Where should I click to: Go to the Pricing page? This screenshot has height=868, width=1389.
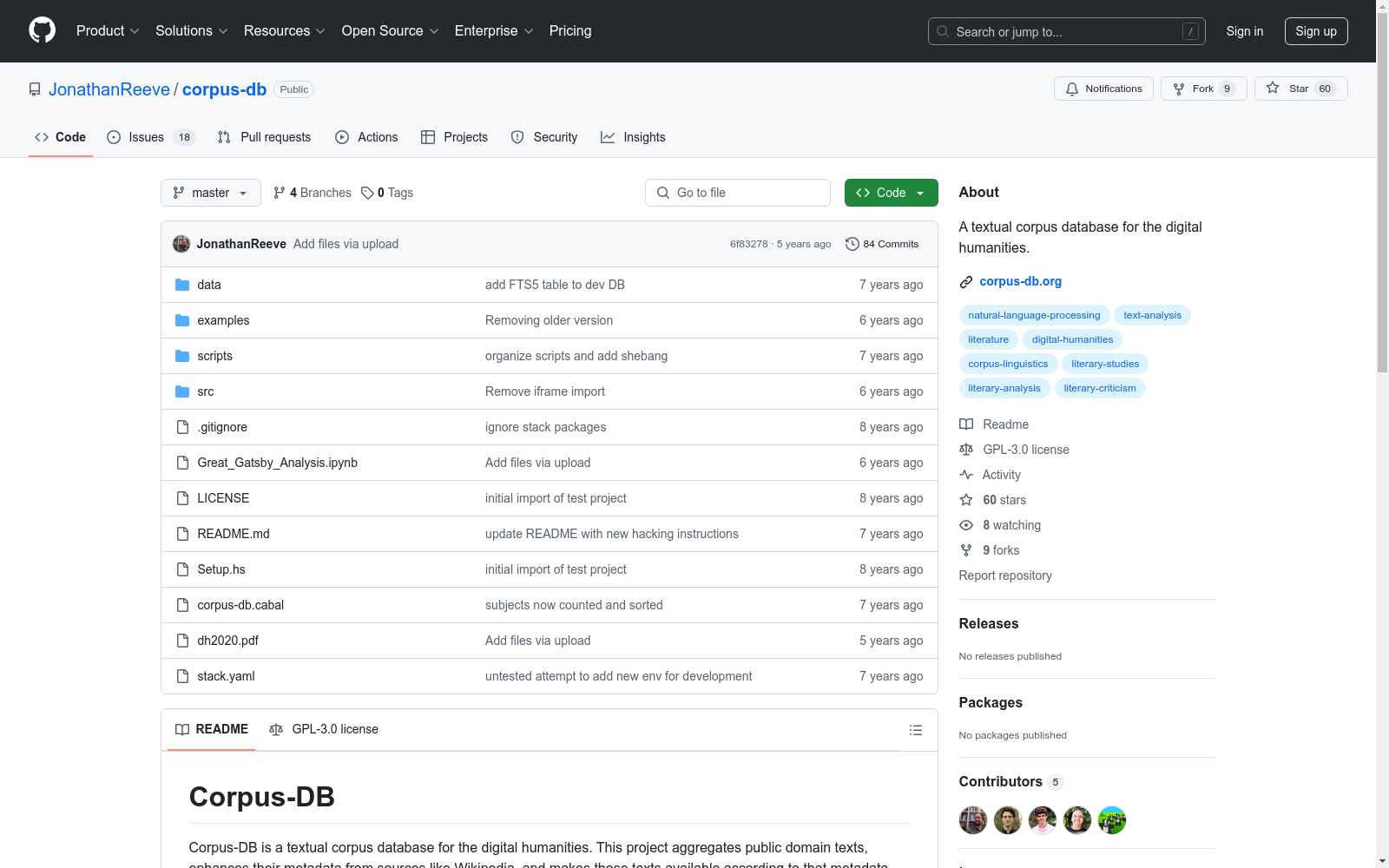pyautogui.click(x=570, y=31)
